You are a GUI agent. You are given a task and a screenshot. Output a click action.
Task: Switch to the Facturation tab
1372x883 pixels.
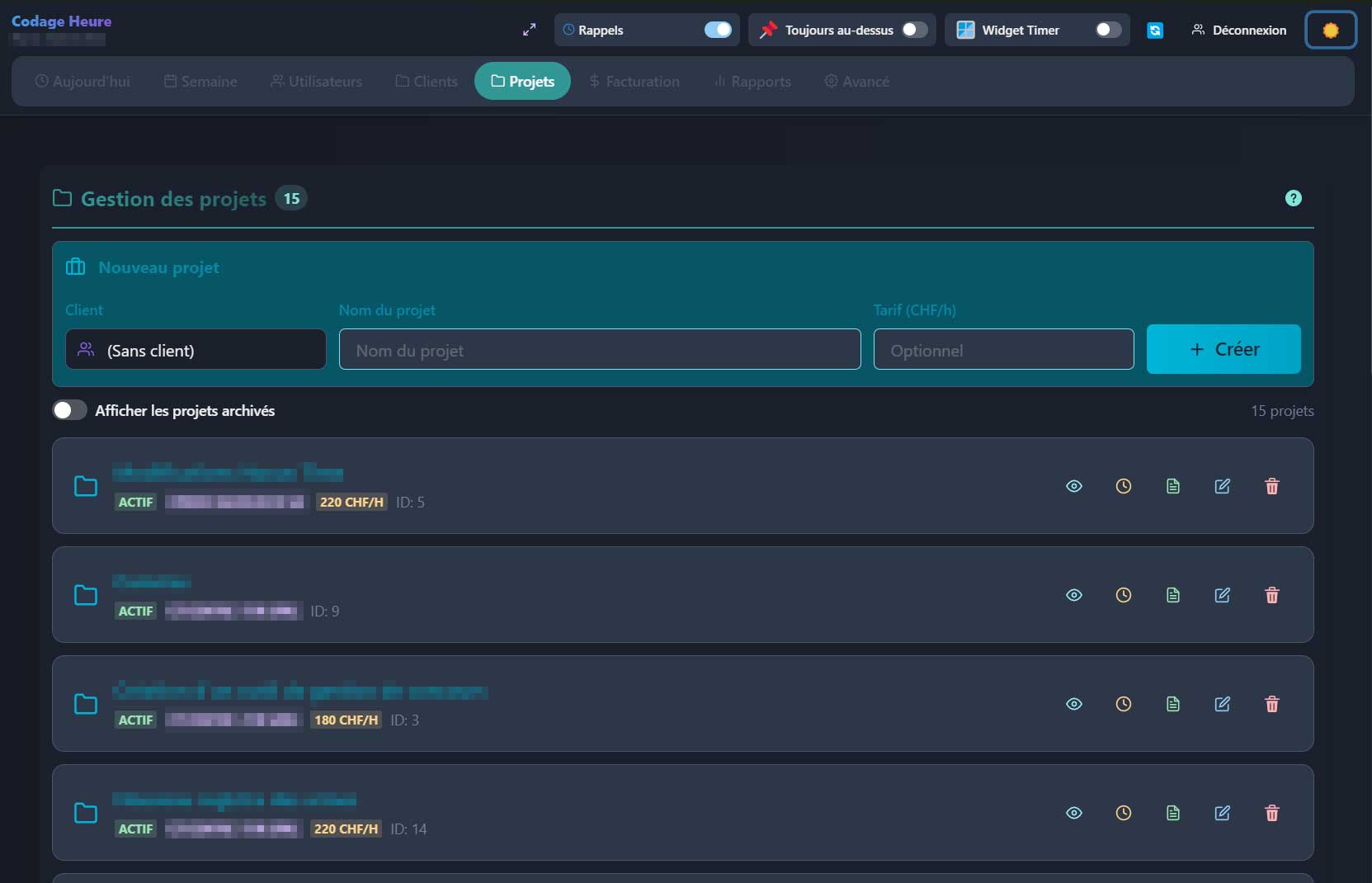[634, 82]
